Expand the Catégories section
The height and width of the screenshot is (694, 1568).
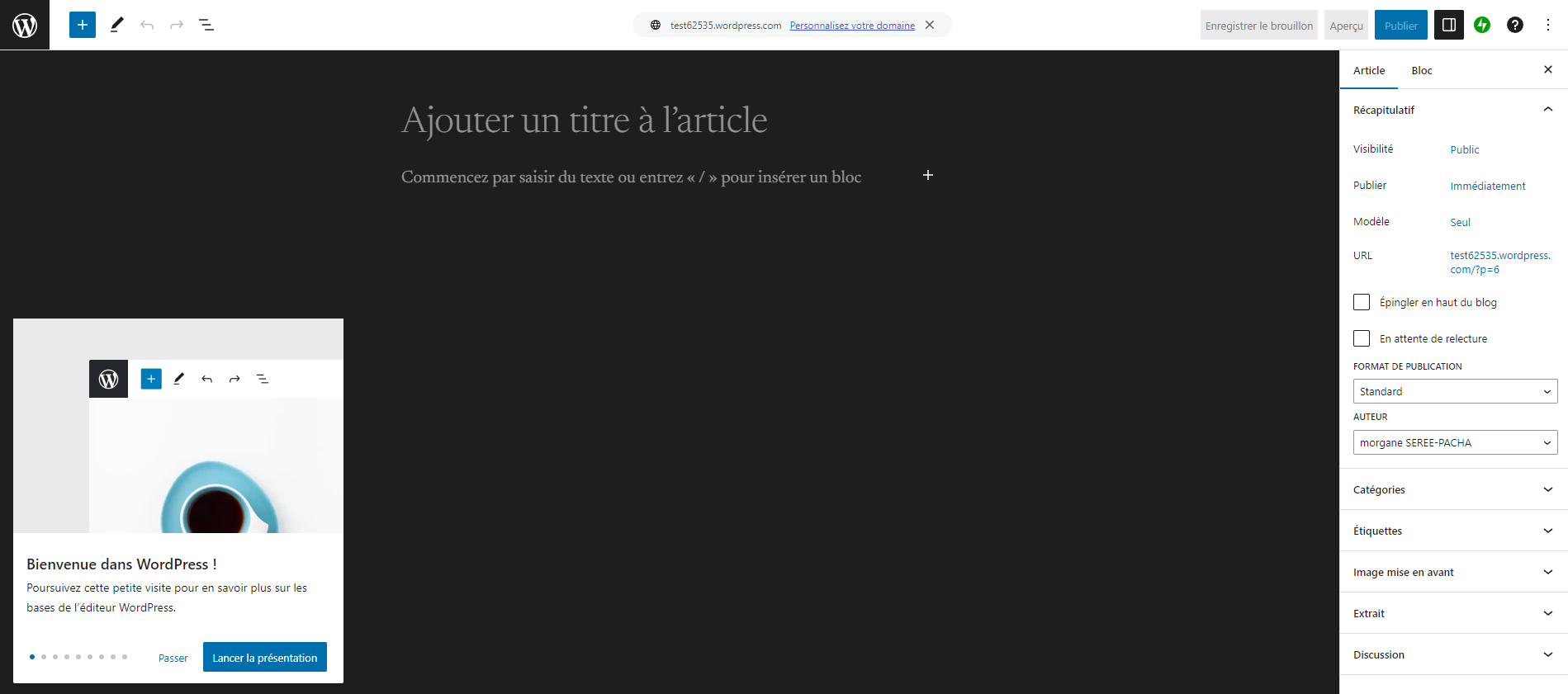[x=1453, y=489]
